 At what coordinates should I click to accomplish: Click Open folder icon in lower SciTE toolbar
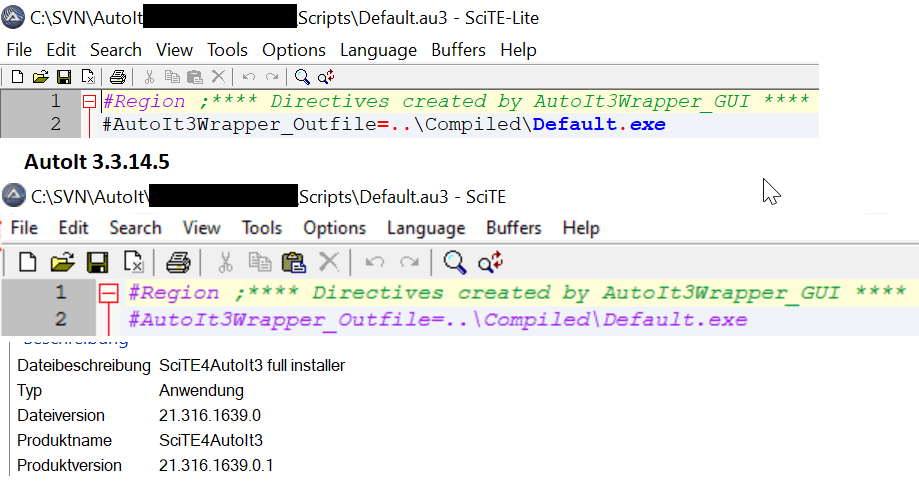(x=62, y=262)
